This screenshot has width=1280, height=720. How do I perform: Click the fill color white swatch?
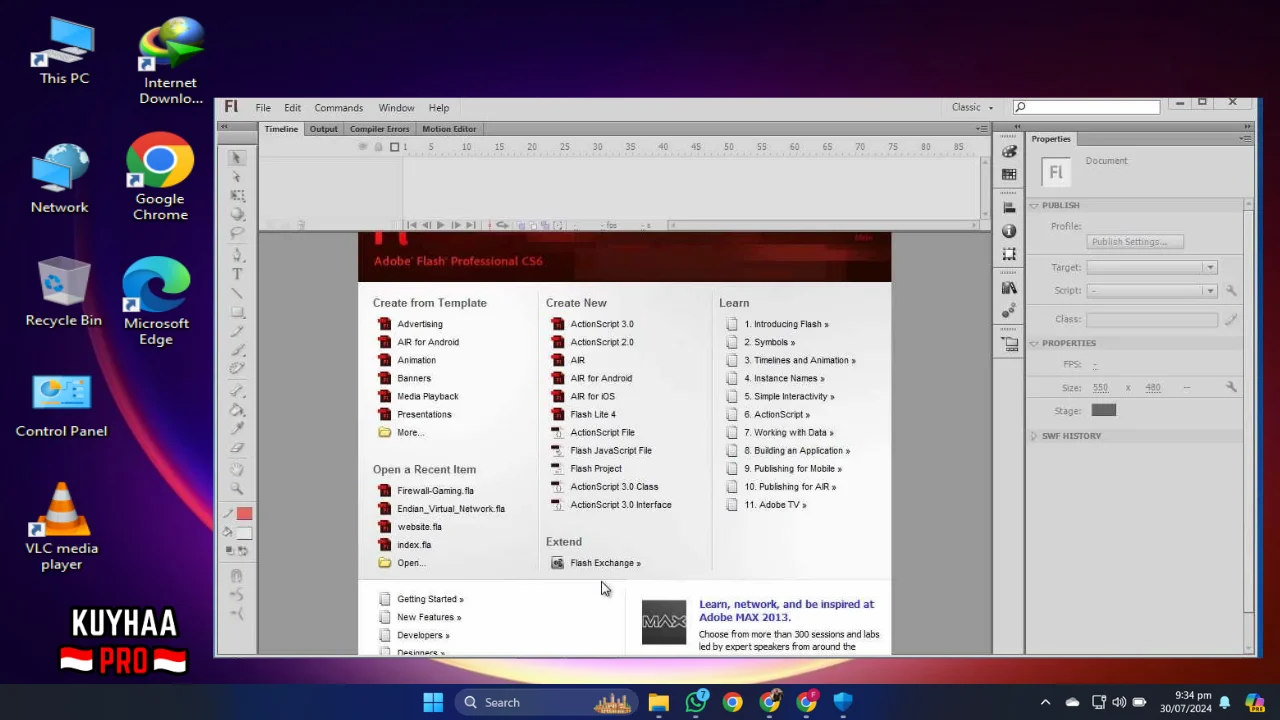(x=244, y=533)
